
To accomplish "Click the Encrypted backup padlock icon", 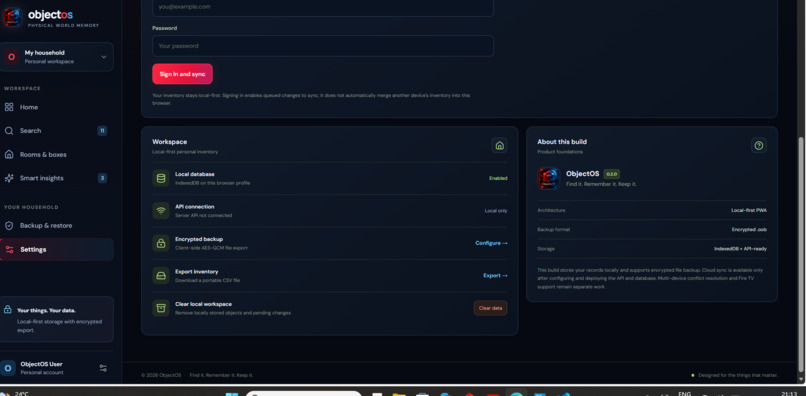I will pos(161,243).
